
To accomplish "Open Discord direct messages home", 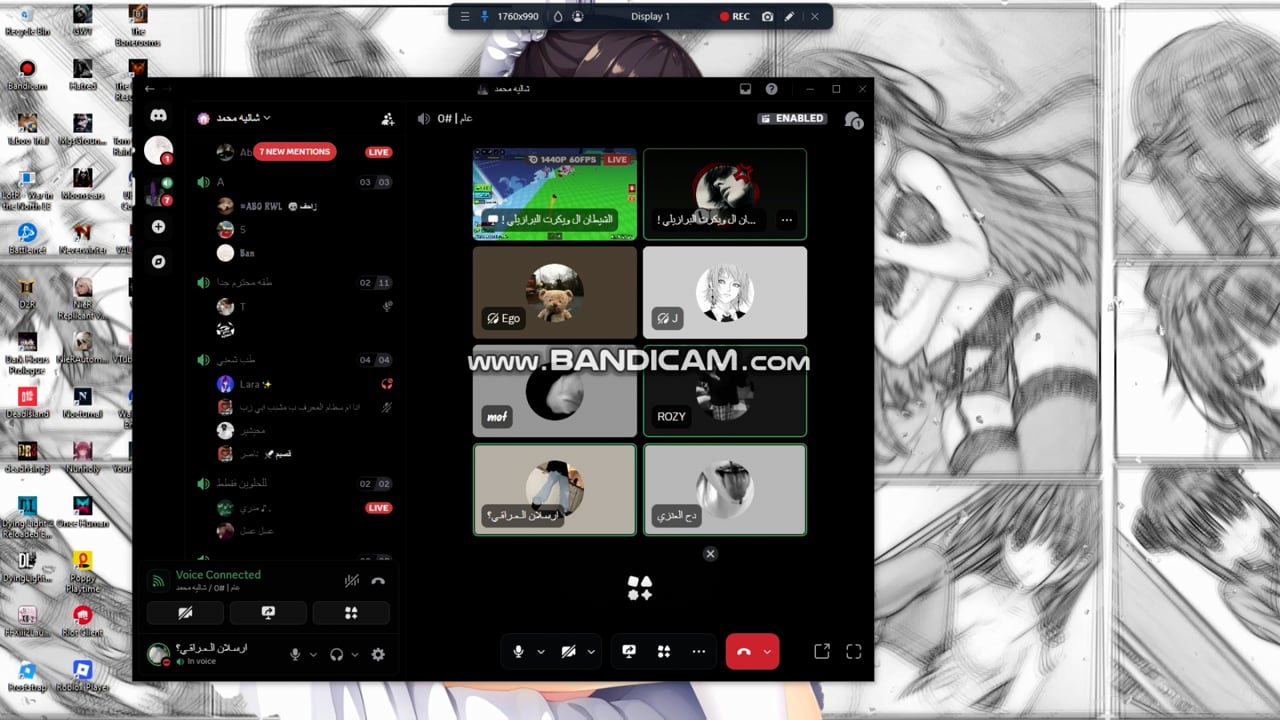I will pyautogui.click(x=158, y=116).
